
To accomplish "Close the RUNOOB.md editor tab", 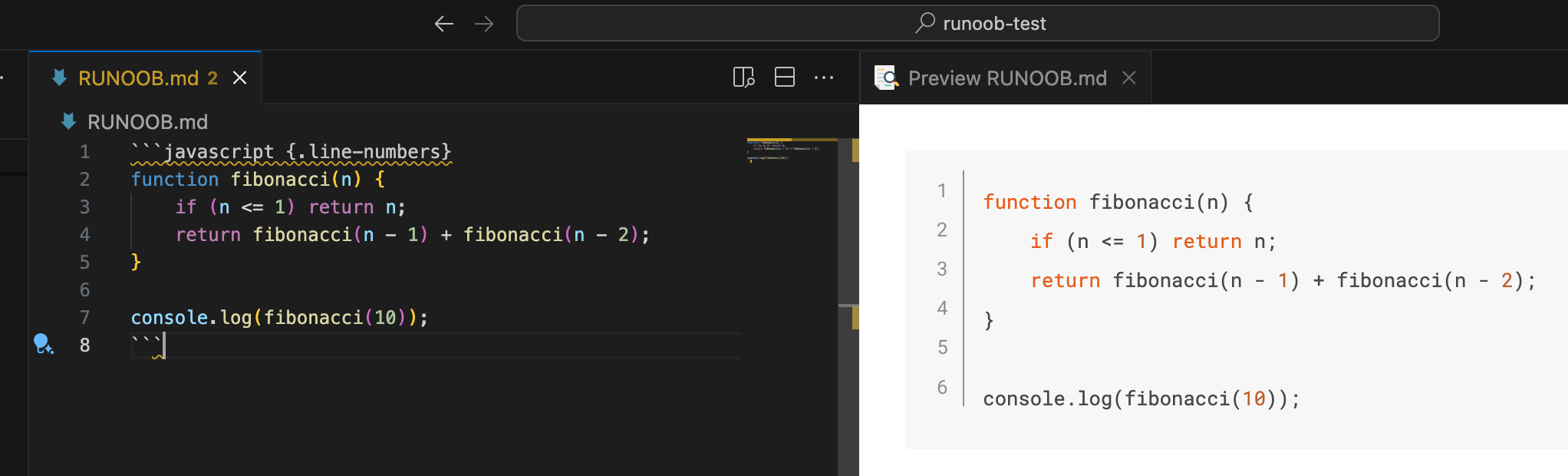I will point(240,78).
